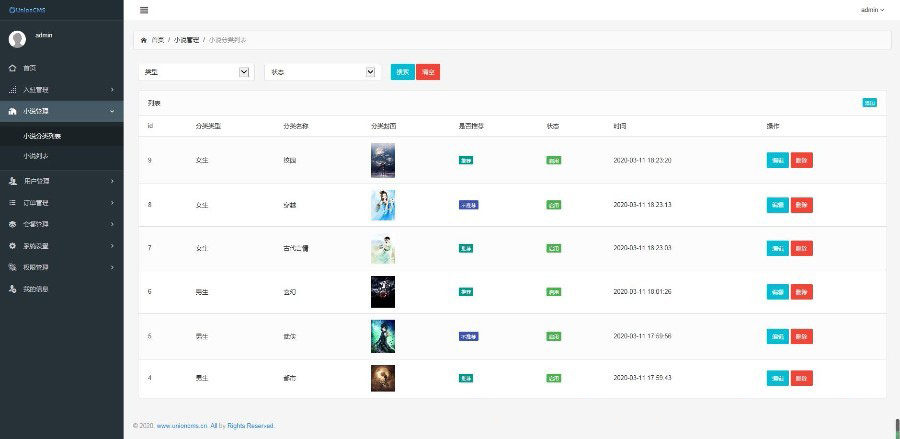The width and height of the screenshot is (900, 439).
Task: Click the blue edit button for id 9
Action: tap(777, 160)
